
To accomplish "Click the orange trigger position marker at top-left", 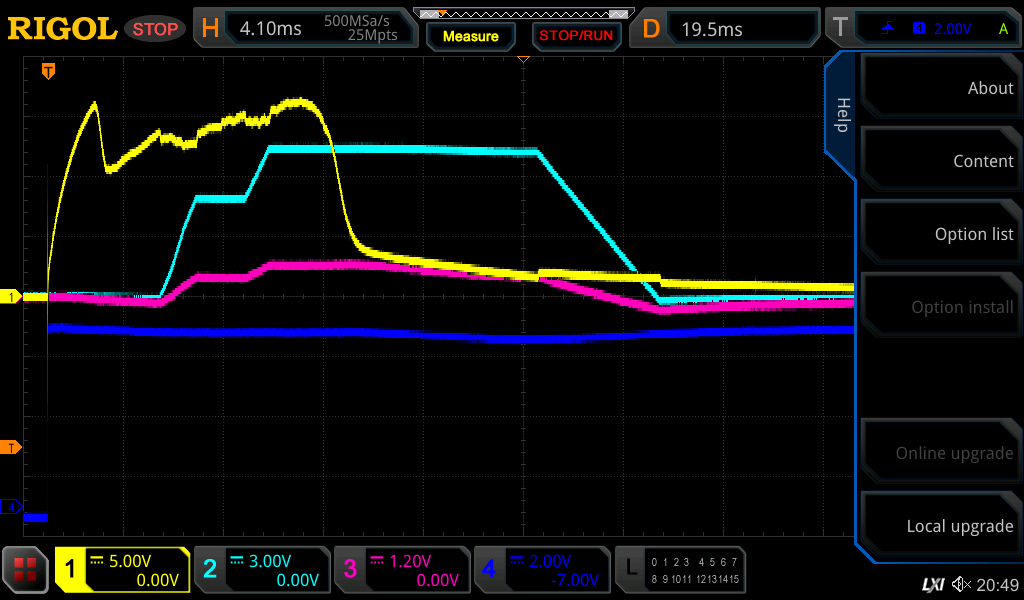I will point(47,71).
